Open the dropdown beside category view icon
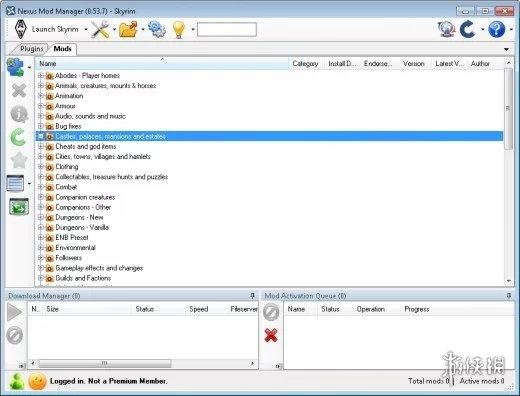 (29, 184)
